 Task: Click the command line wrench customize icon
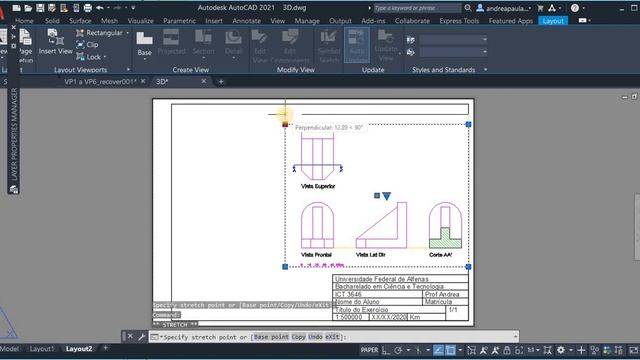click(141, 337)
